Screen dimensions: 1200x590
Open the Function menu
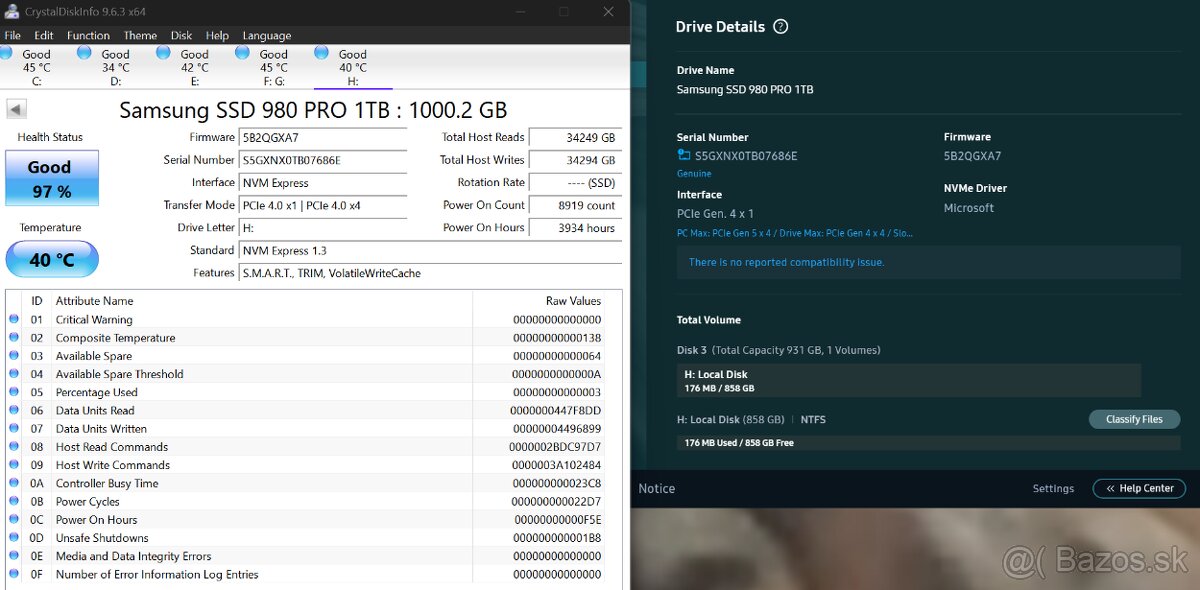pyautogui.click(x=88, y=35)
